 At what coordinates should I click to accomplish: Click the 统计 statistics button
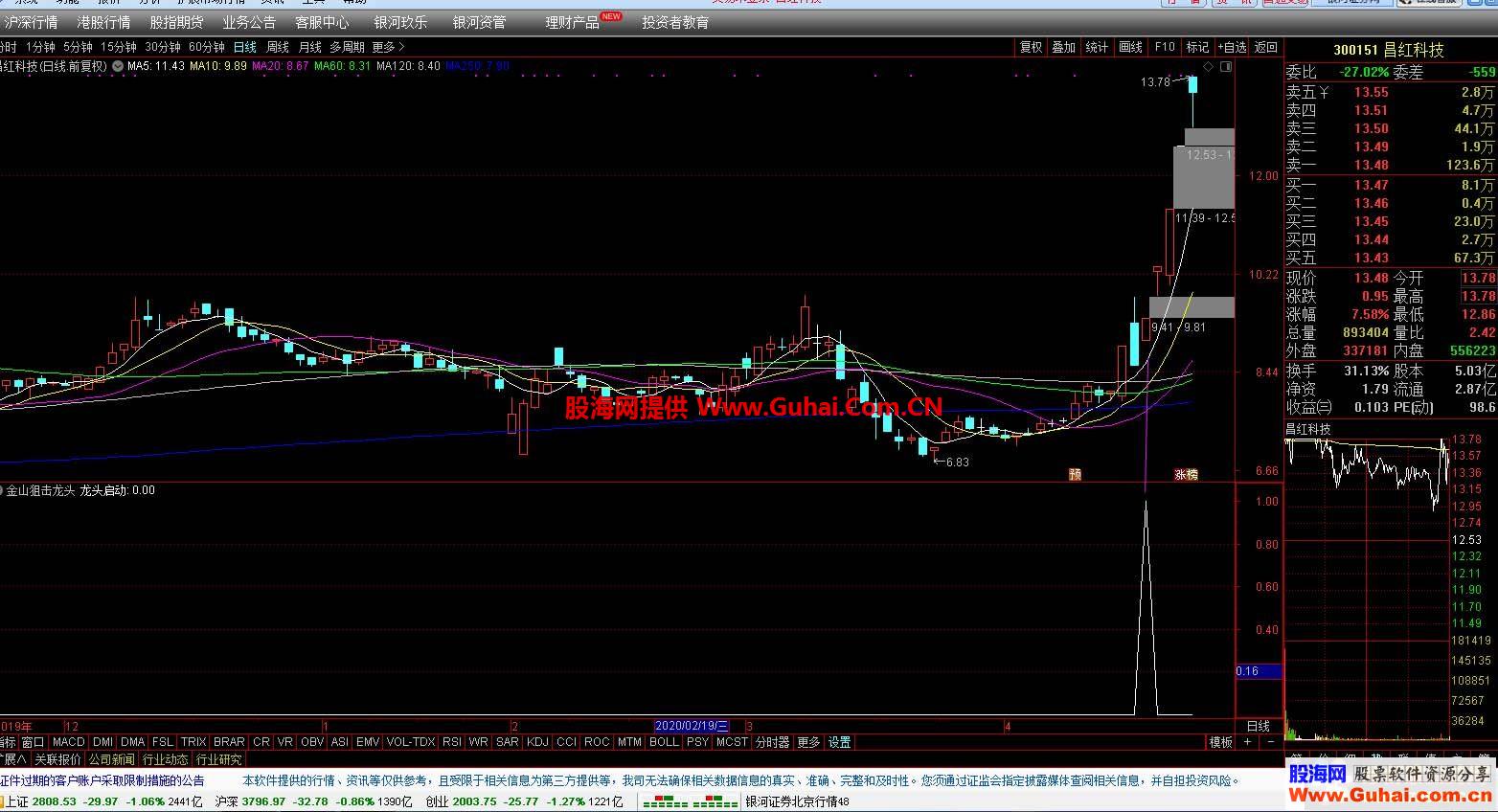click(x=1098, y=47)
